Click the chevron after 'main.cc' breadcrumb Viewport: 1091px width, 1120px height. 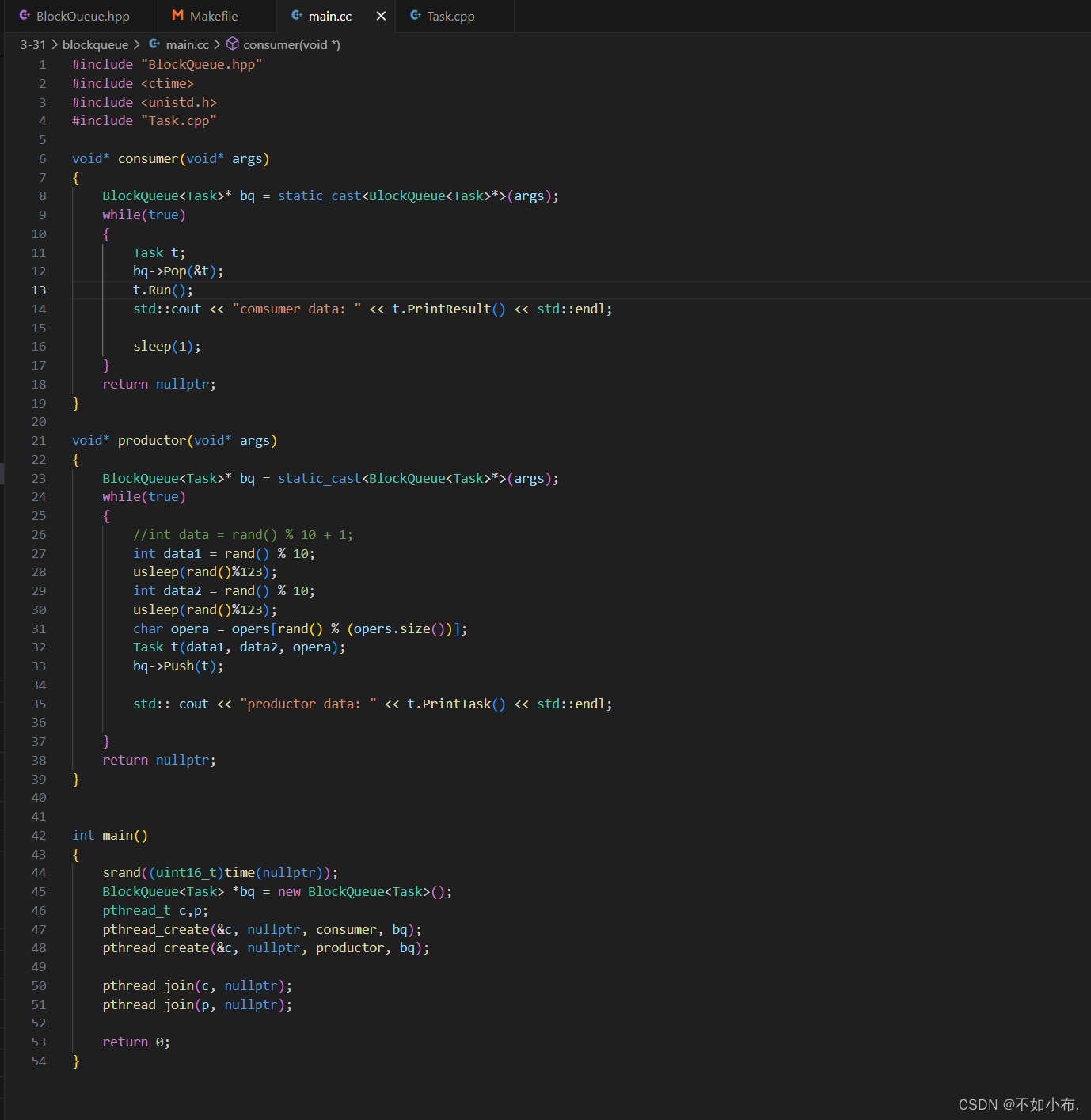point(218,45)
